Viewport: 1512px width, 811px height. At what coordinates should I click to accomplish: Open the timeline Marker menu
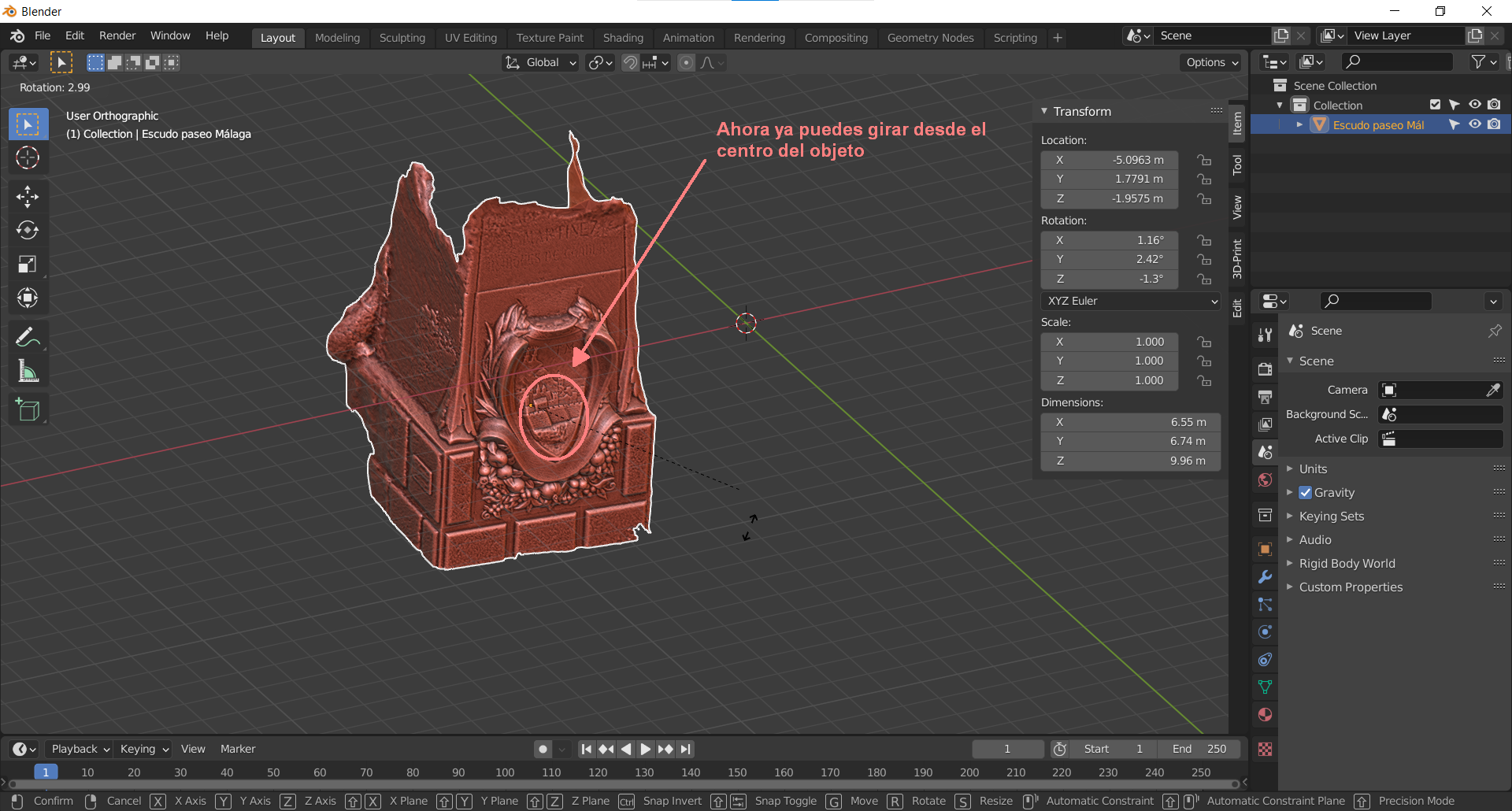point(238,749)
